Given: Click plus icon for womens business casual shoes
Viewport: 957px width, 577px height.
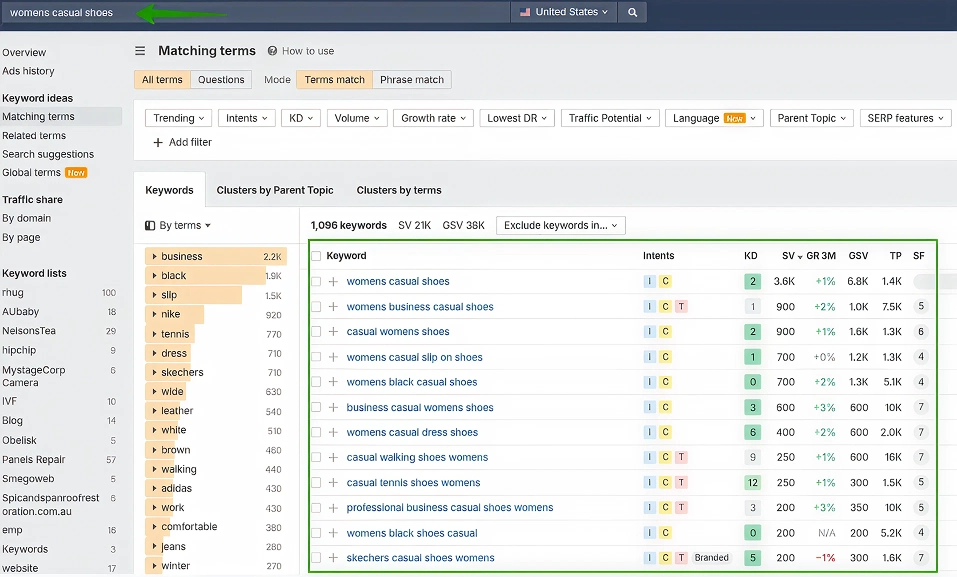Looking at the screenshot, I should (x=333, y=307).
